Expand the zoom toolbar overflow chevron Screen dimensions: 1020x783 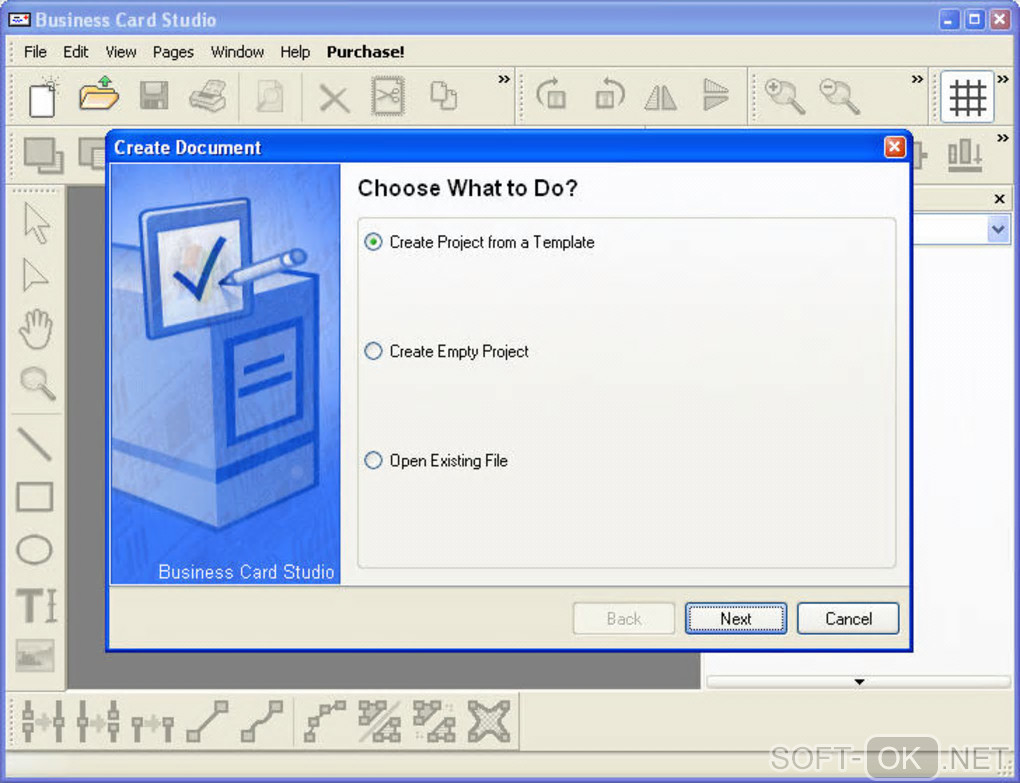coord(917,79)
